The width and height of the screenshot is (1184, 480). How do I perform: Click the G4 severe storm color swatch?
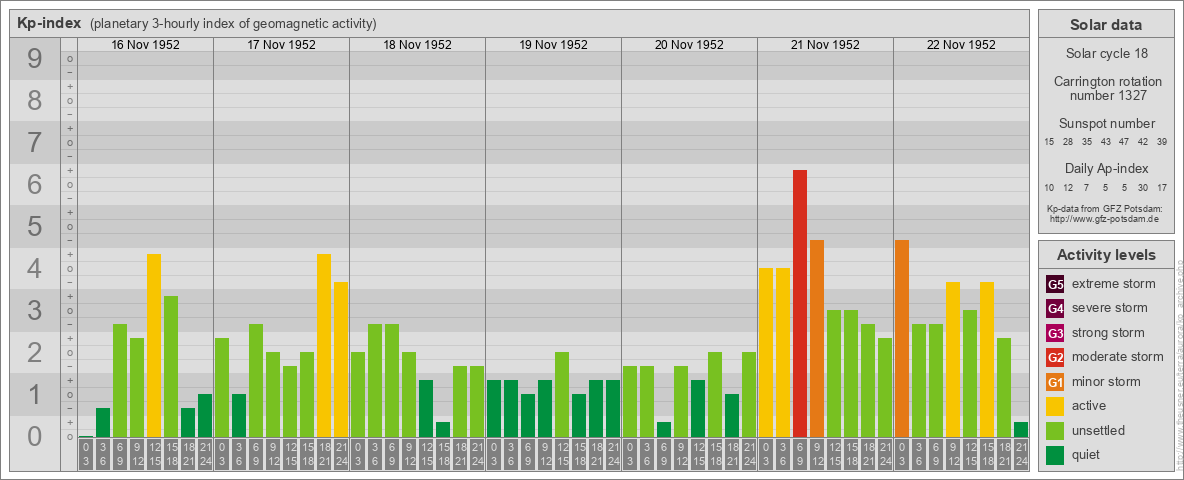pos(1055,308)
